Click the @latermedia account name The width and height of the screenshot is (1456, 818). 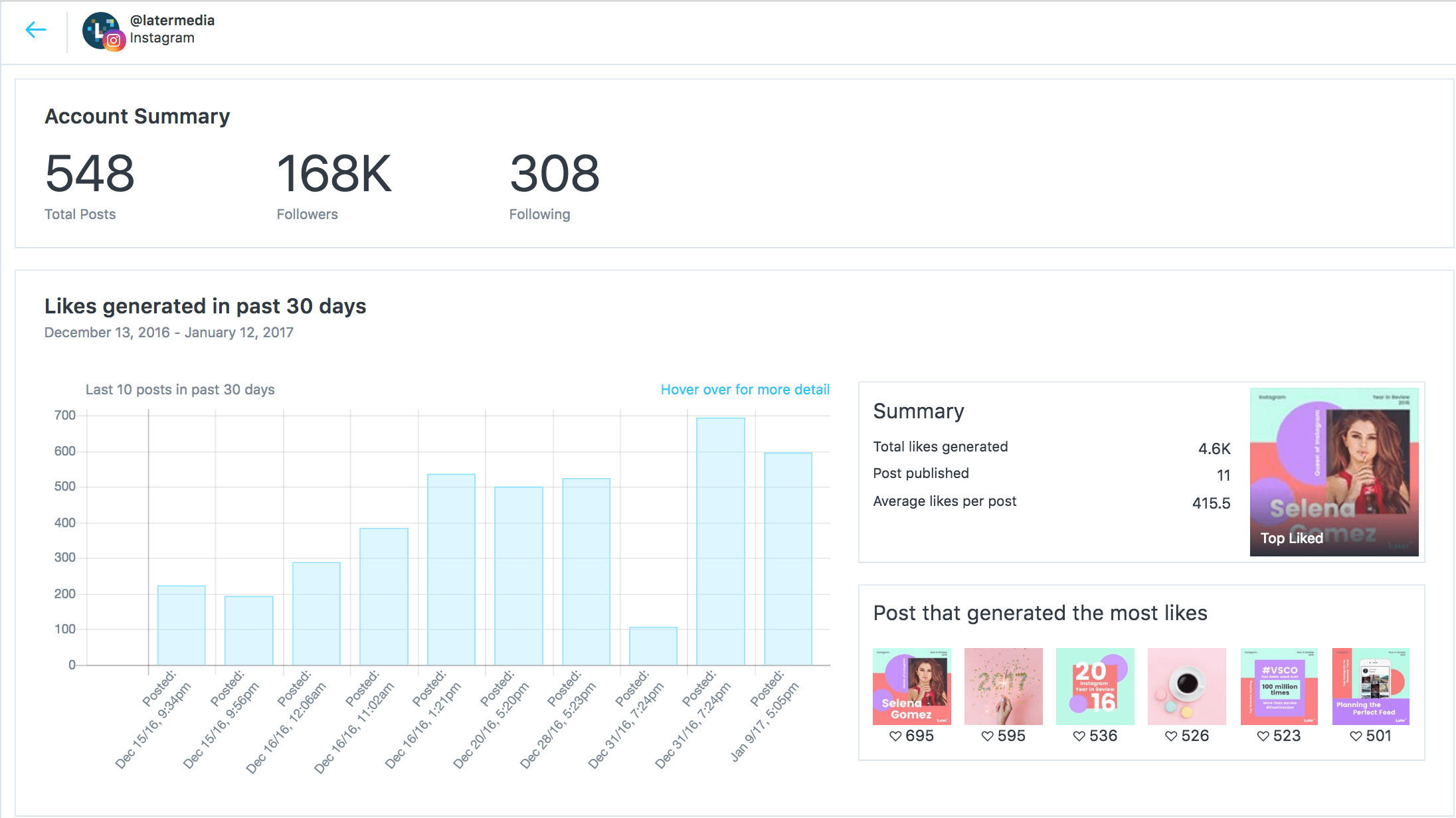[x=172, y=21]
